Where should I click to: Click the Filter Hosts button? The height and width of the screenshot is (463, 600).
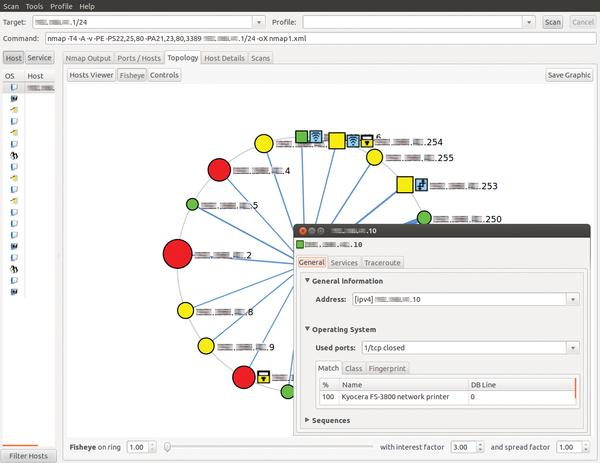pos(26,456)
